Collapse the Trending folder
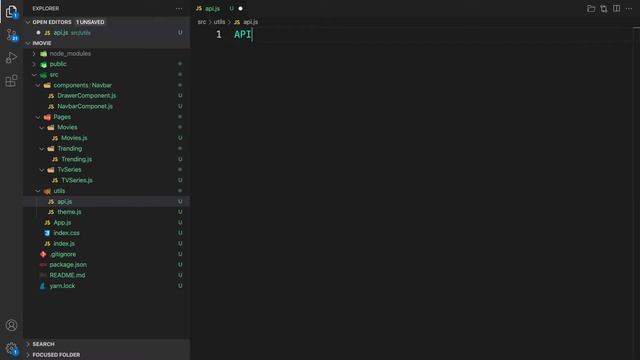Image resolution: width=640 pixels, height=360 pixels. click(x=42, y=149)
